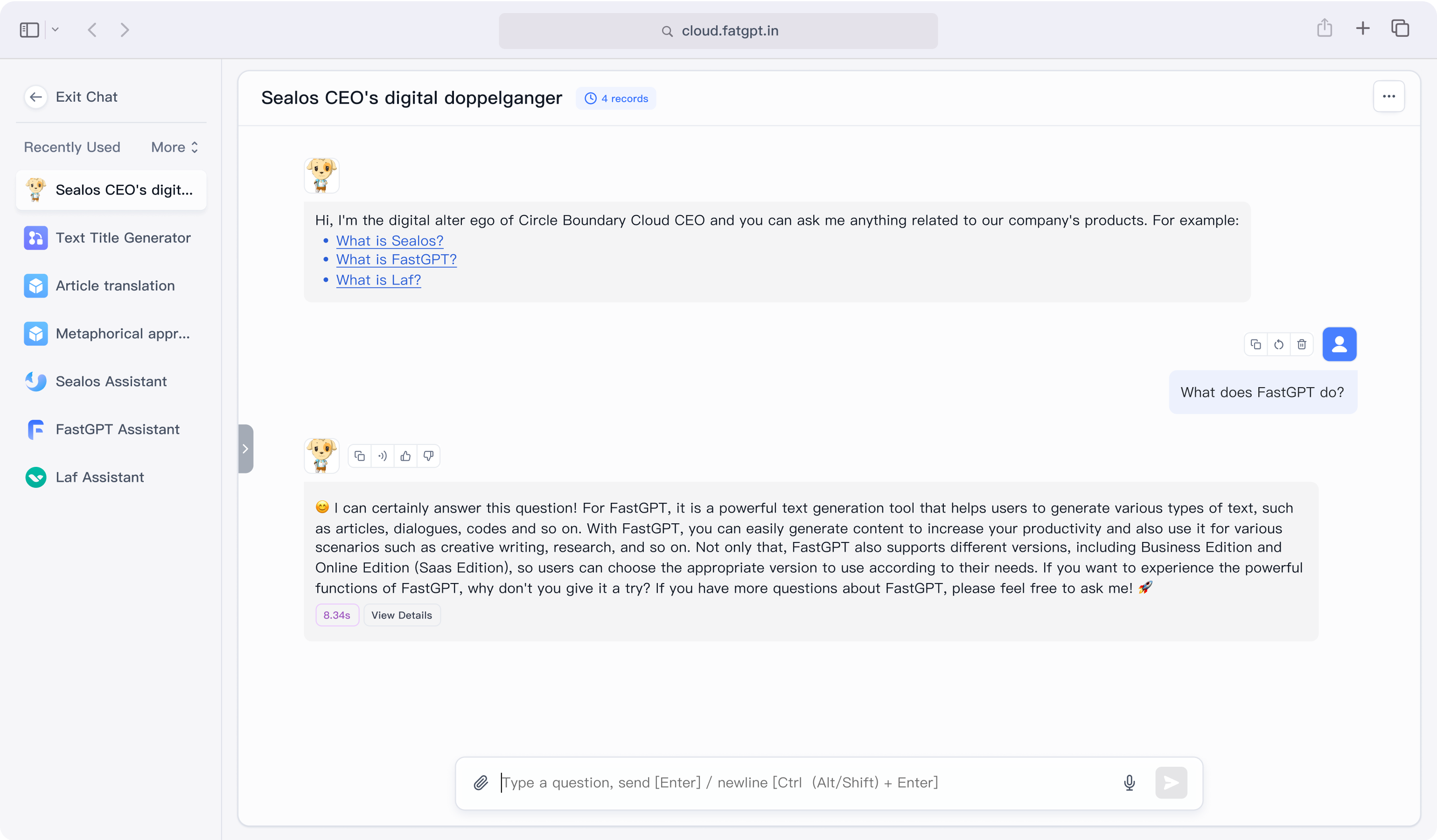This screenshot has height=840, width=1437.
Task: Open Sealos Assistant app
Action: click(111, 381)
